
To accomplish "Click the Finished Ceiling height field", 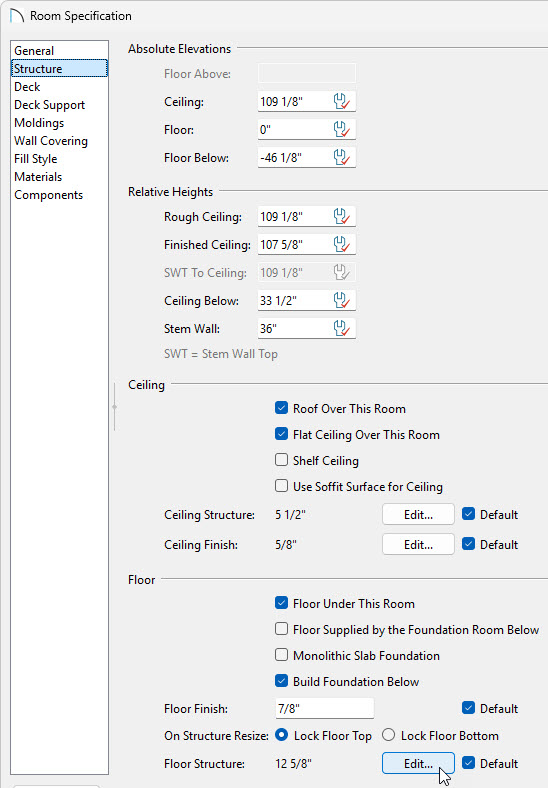I will (x=307, y=245).
